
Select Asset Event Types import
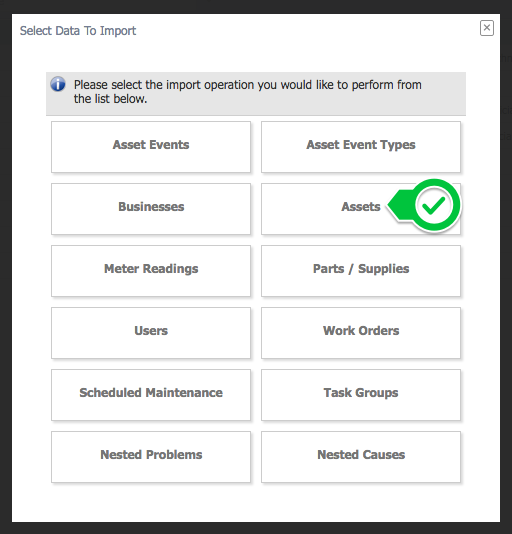361,147
